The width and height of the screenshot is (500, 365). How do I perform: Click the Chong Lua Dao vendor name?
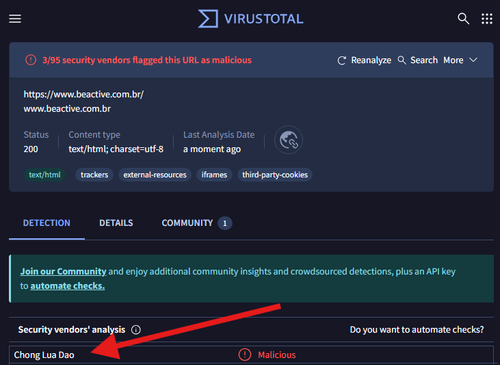pos(44,355)
